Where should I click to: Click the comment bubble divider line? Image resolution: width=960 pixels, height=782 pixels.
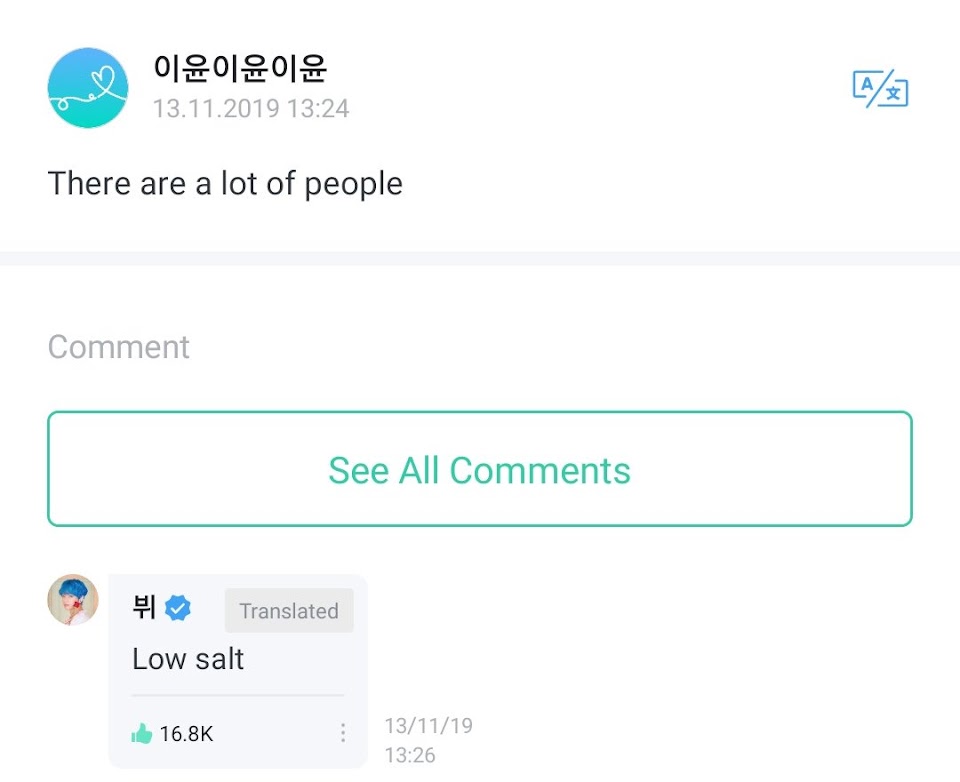pyautogui.click(x=238, y=695)
